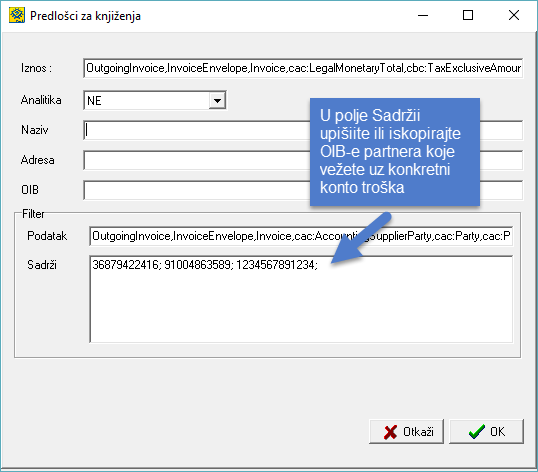Screen dimensions: 538x472
Task: Minimize the Predlošci za knjiženja window
Action: (x=423, y=15)
